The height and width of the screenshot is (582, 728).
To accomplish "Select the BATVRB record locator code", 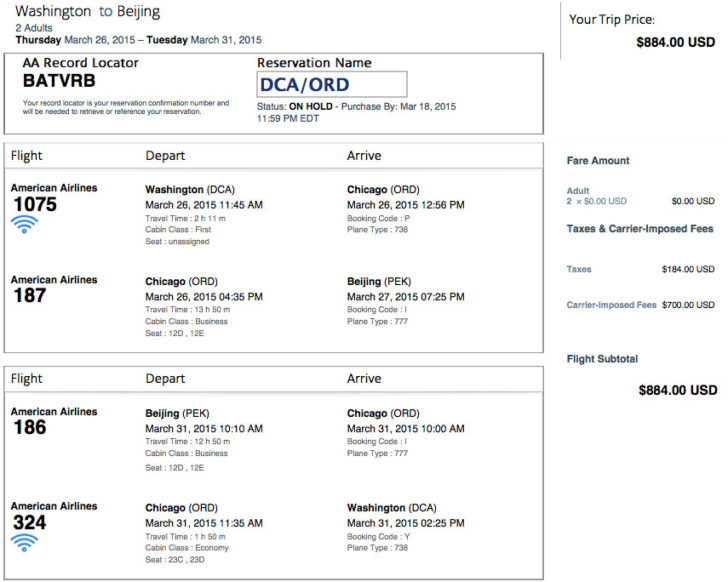I will (59, 81).
